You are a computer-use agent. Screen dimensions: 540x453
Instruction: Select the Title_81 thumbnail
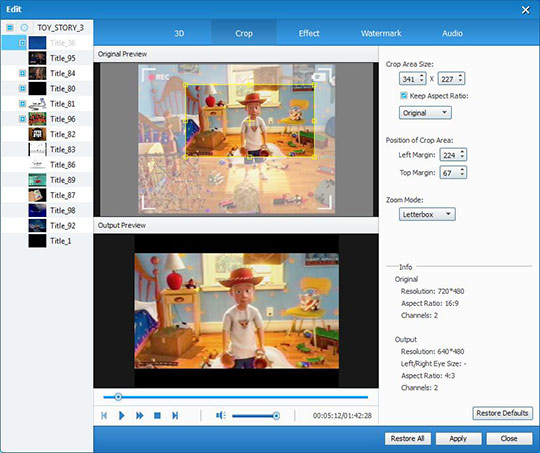pos(37,104)
